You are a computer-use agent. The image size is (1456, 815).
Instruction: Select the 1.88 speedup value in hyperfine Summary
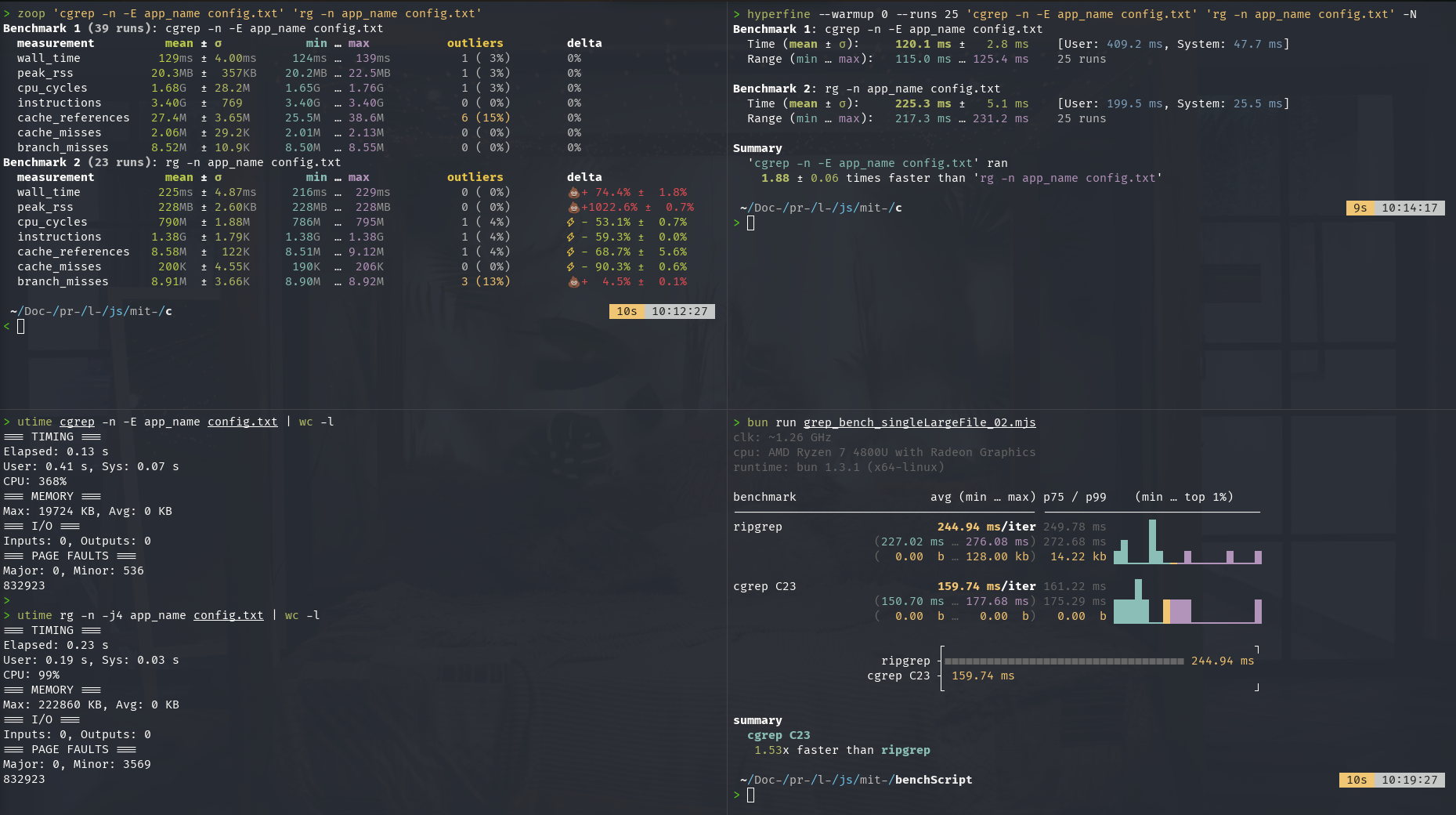775,178
